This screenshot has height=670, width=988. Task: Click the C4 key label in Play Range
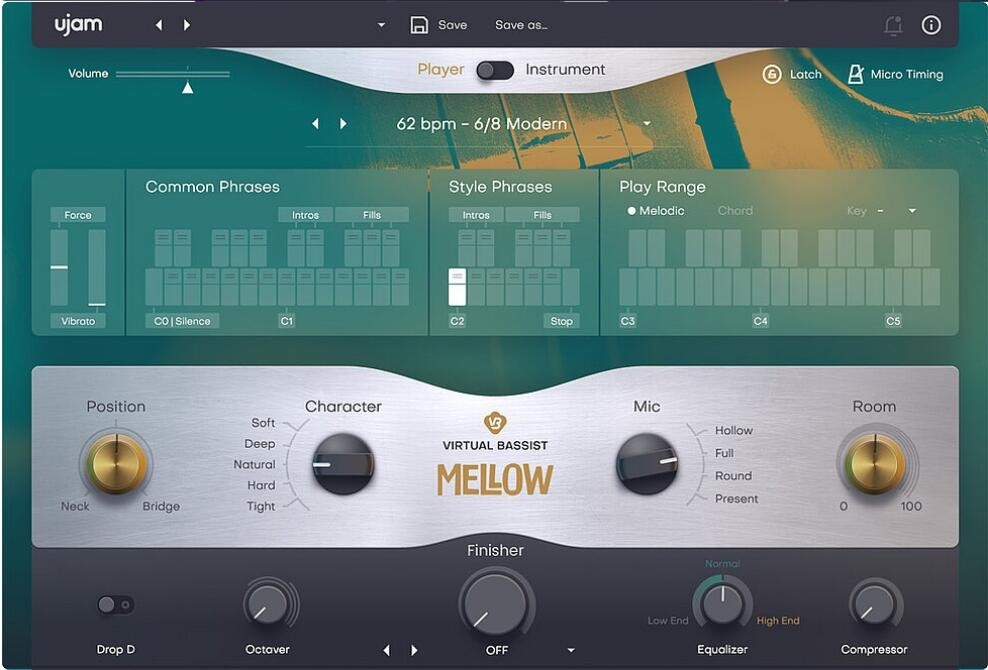click(761, 321)
